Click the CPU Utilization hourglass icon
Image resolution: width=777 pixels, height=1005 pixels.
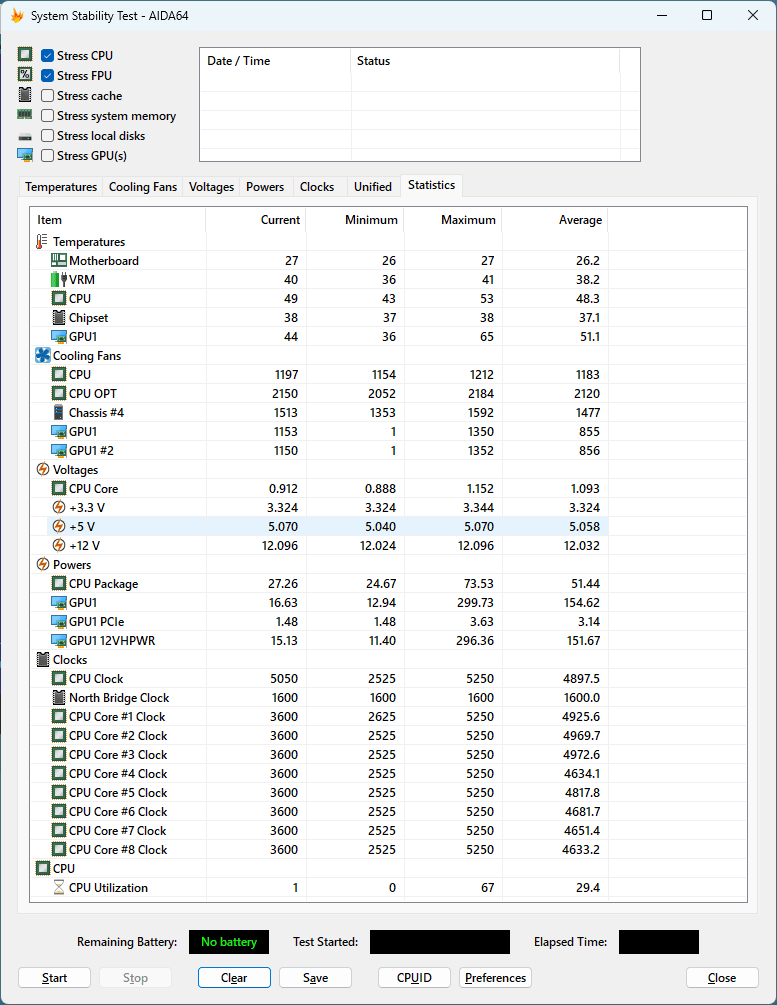[x=59, y=887]
